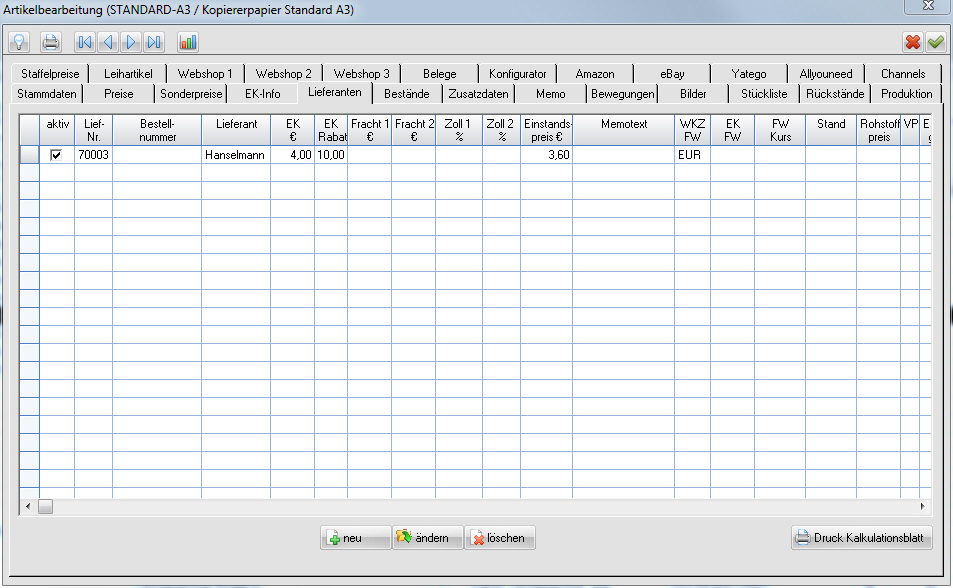The height and width of the screenshot is (588, 953).
Task: Click the WKZ FW column header
Action: tap(692, 130)
